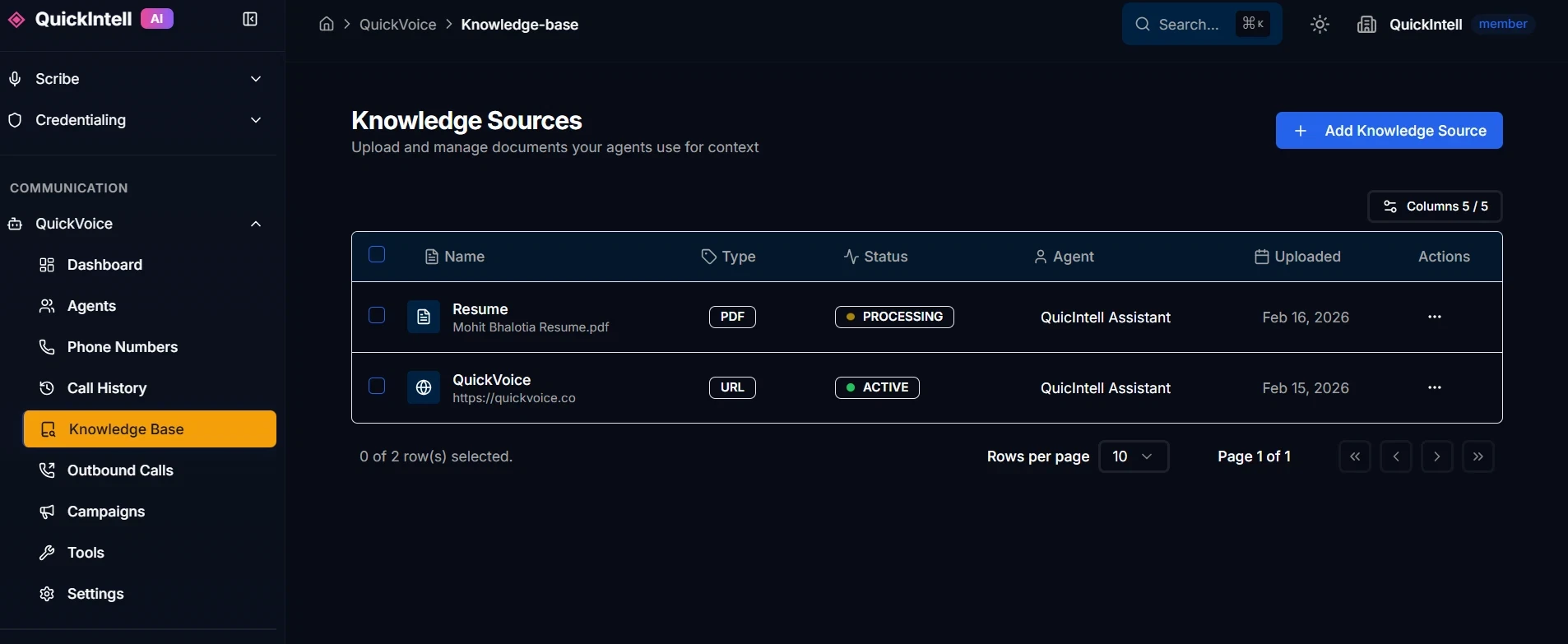This screenshot has height=644, width=1568.
Task: Click the QuickIntell organization name
Action: [x=1426, y=25]
